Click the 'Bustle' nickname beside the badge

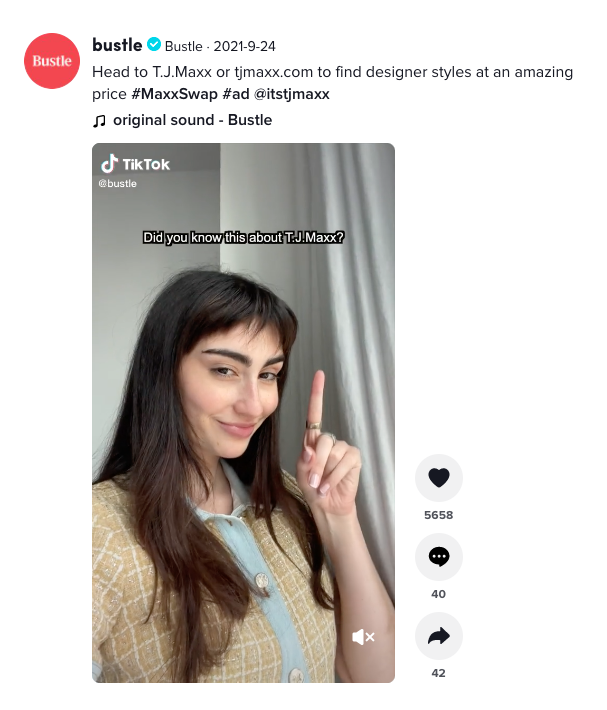183,46
